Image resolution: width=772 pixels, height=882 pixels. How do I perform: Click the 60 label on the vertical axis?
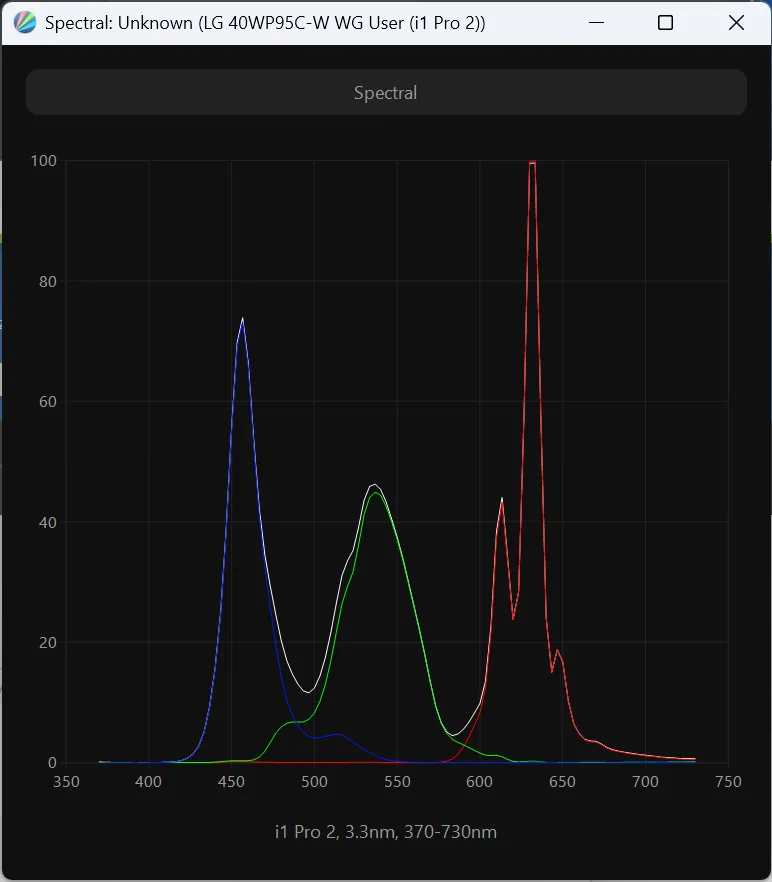46,402
